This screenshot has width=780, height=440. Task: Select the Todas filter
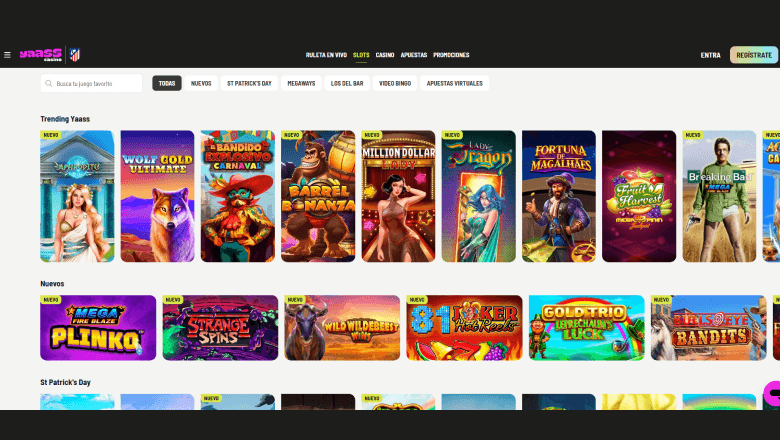click(167, 83)
